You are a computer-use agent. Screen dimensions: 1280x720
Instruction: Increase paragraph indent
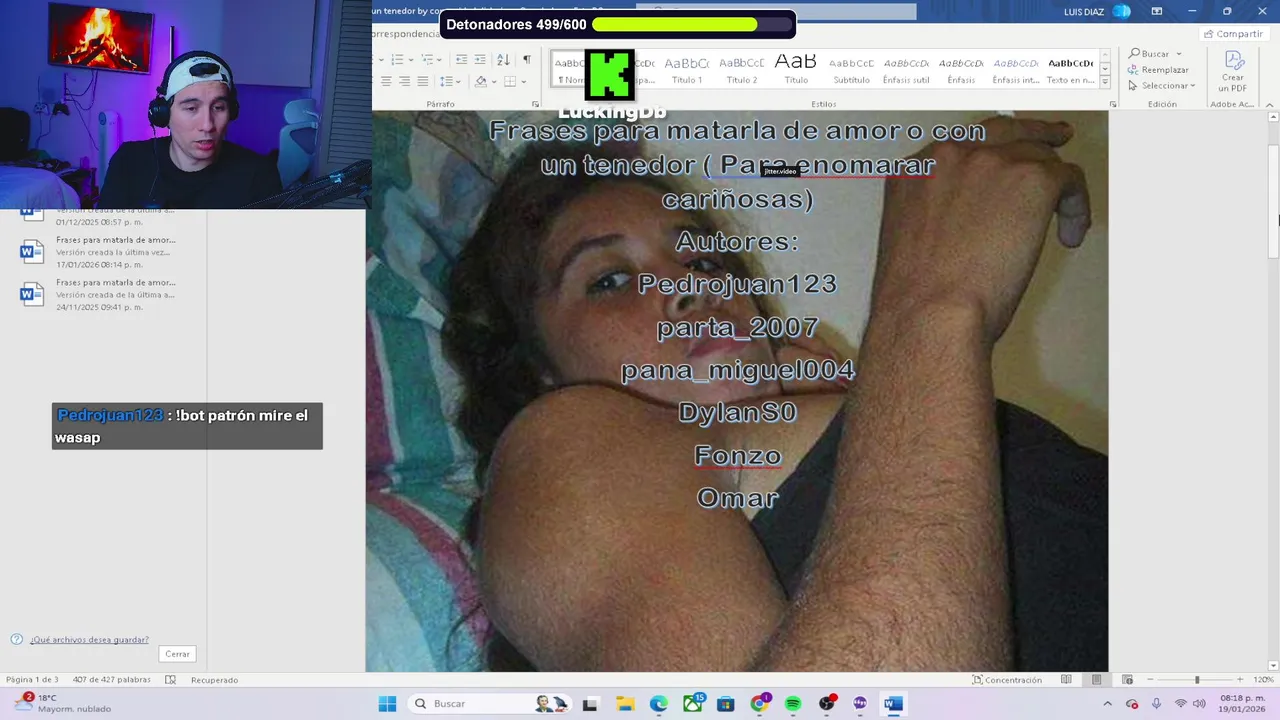point(480,60)
